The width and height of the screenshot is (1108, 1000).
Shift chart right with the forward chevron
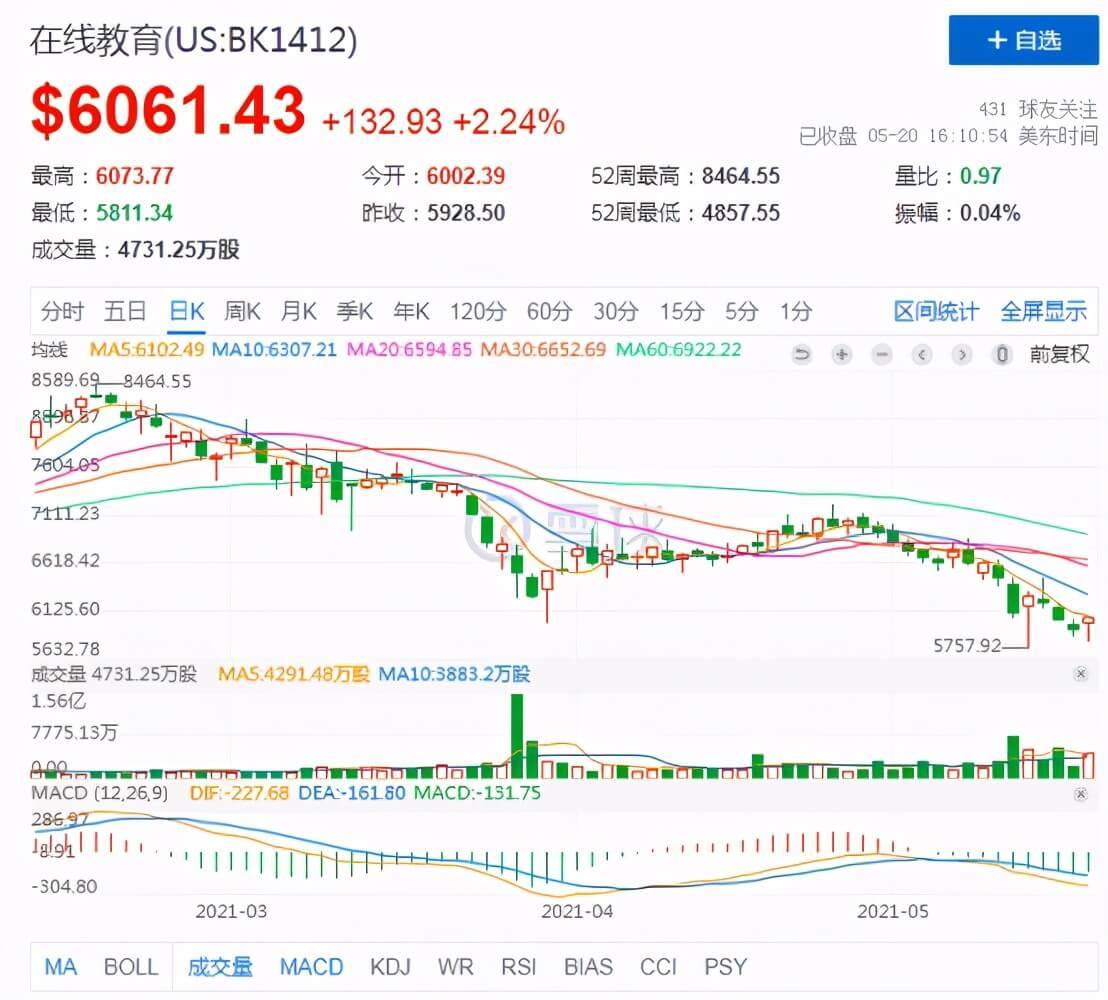click(x=962, y=353)
